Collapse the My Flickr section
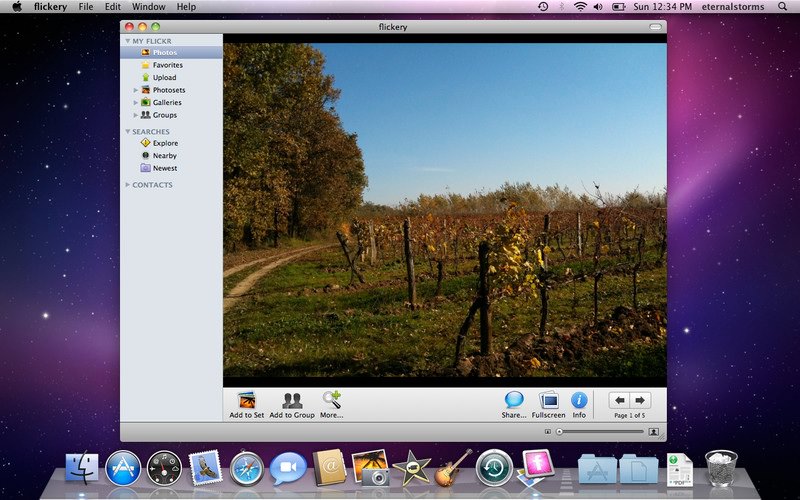This screenshot has width=800, height=500. tap(128, 41)
